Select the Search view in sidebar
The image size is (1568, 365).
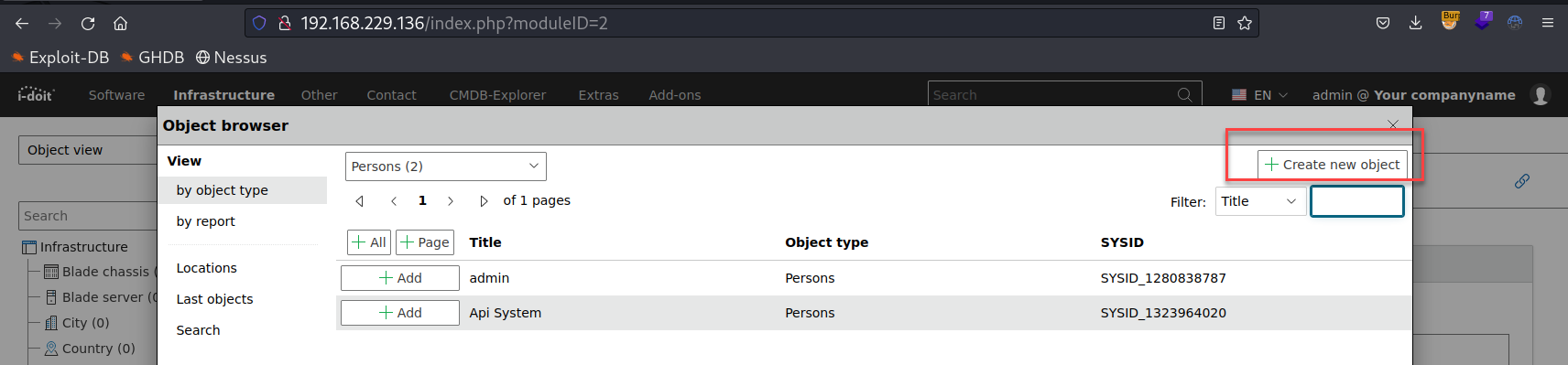coord(199,330)
